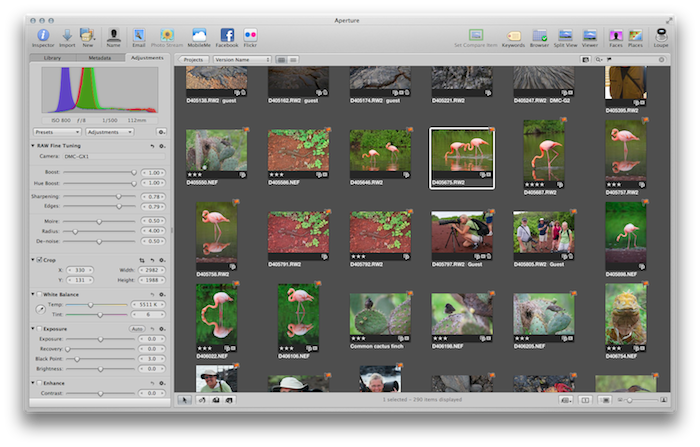
Task: Open the viewer mode popup at bottom right
Action: pos(566,400)
